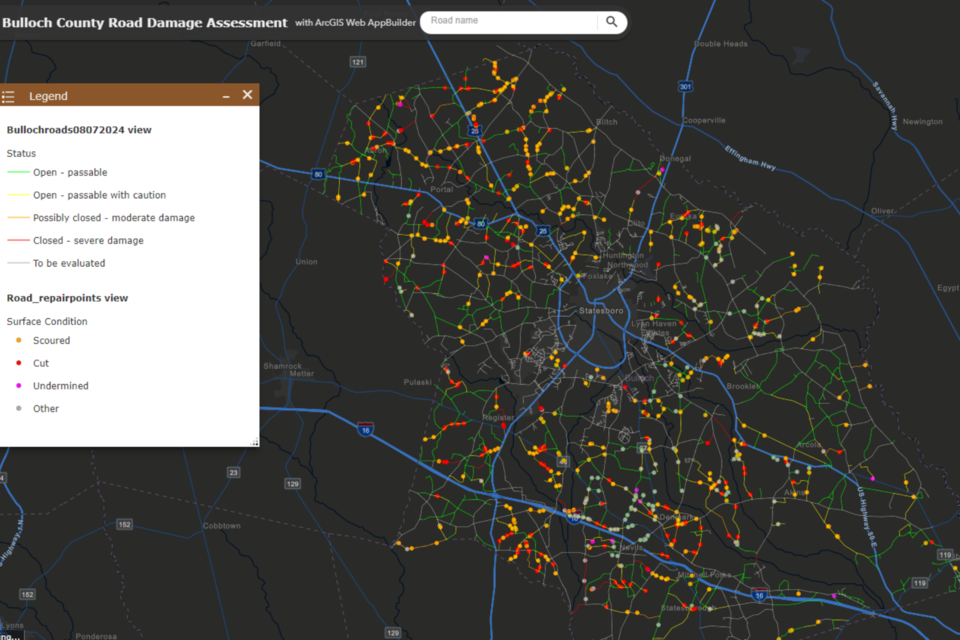Click the magenta Undermined dot symbol
Viewport: 960px width, 640px height.
coord(19,385)
